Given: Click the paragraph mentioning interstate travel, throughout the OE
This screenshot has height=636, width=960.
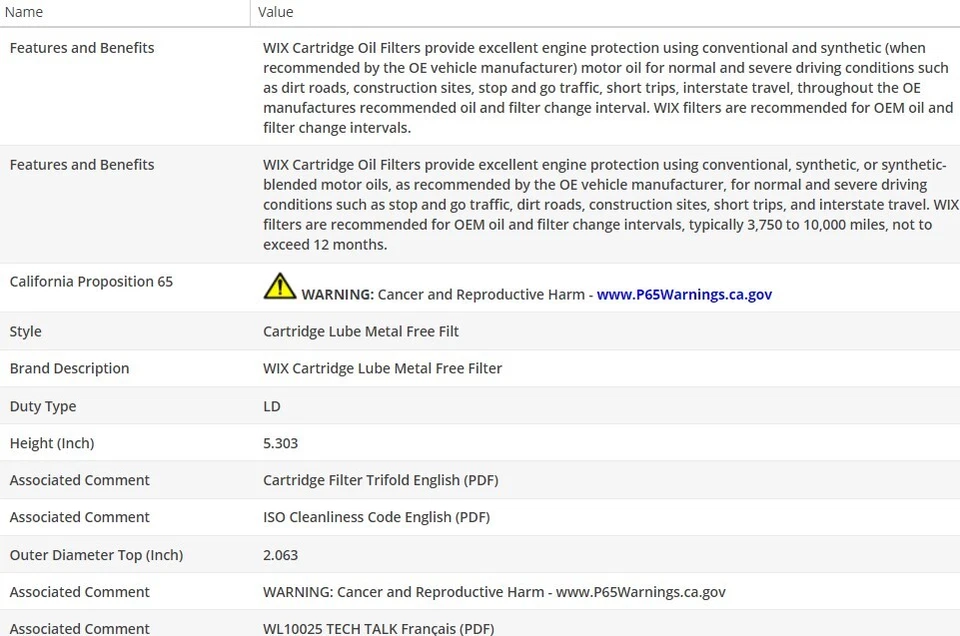Looking at the screenshot, I should tap(608, 88).
